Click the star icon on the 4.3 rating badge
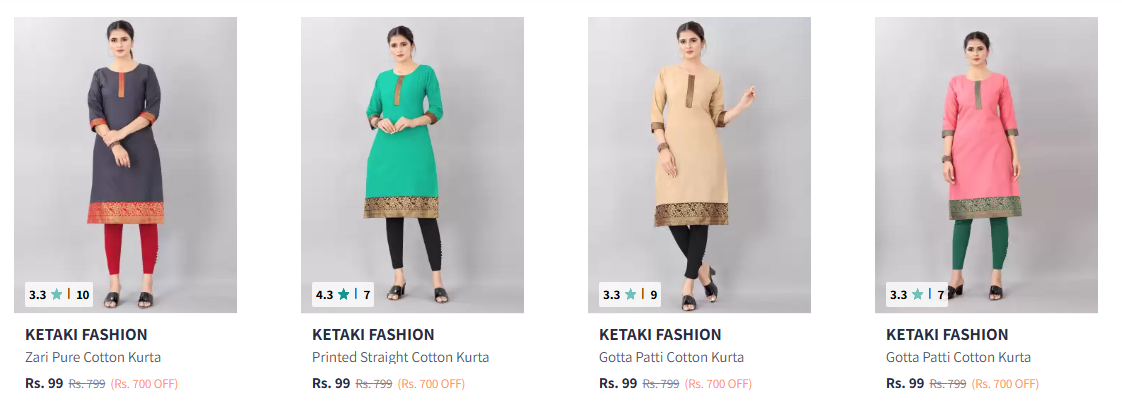 344,294
